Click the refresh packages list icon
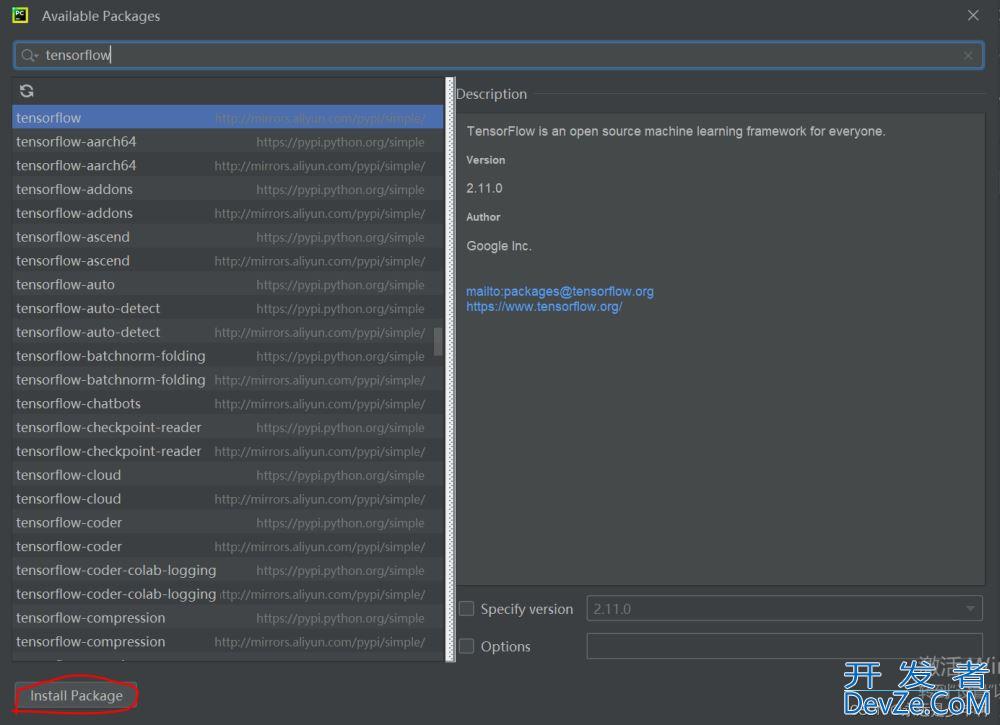The image size is (1000, 725). click(27, 91)
